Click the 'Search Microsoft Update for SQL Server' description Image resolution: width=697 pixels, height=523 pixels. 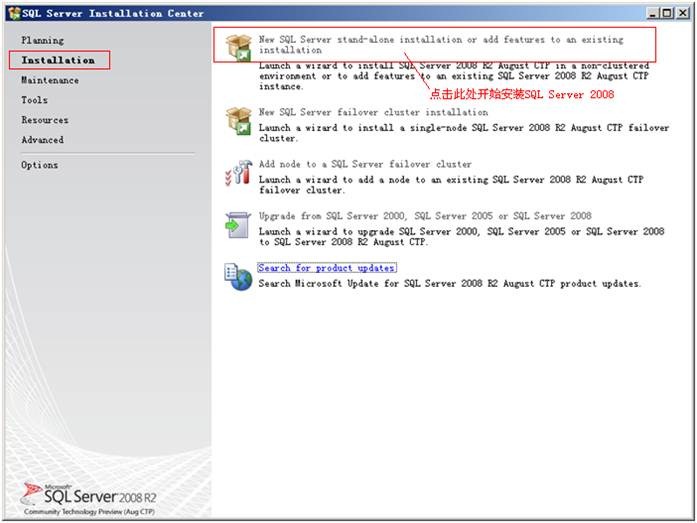[x=450, y=283]
